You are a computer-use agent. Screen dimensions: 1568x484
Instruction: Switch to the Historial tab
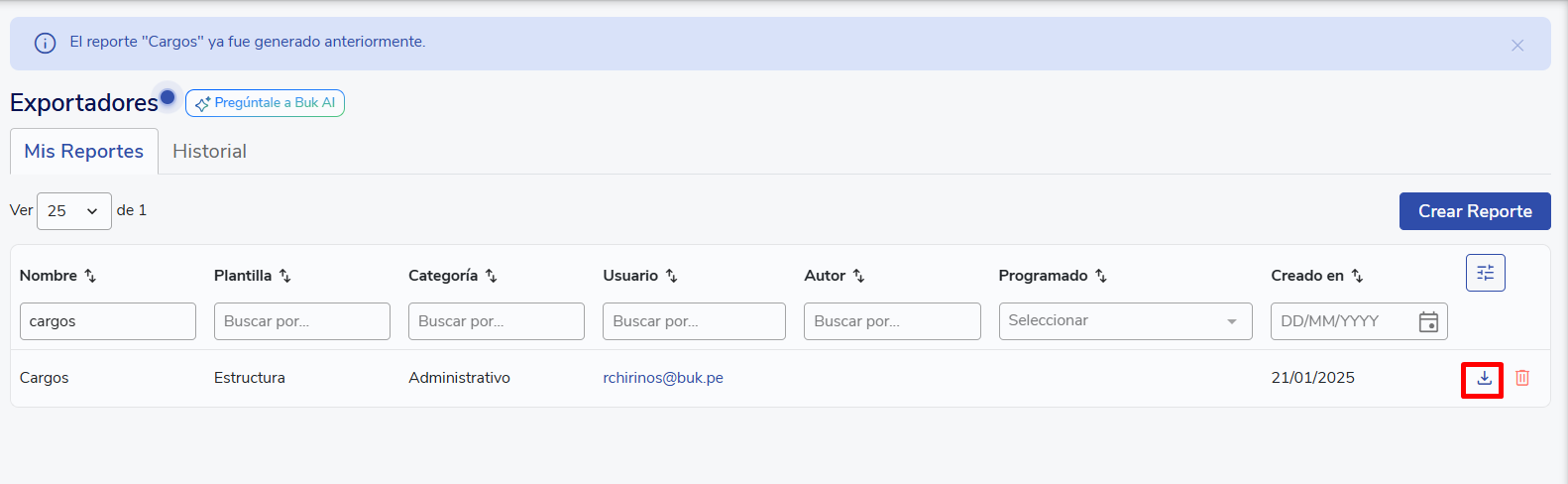[x=209, y=152]
